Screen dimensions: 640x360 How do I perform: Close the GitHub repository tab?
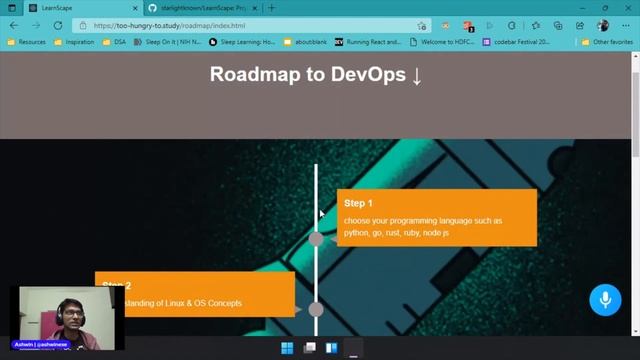(x=254, y=8)
